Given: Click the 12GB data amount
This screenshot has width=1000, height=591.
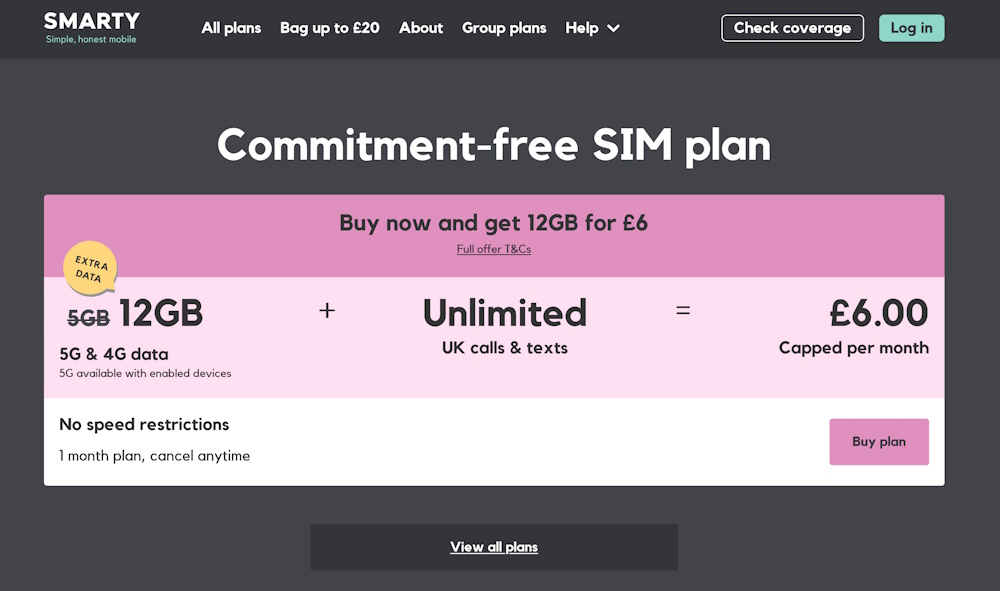Looking at the screenshot, I should (160, 313).
